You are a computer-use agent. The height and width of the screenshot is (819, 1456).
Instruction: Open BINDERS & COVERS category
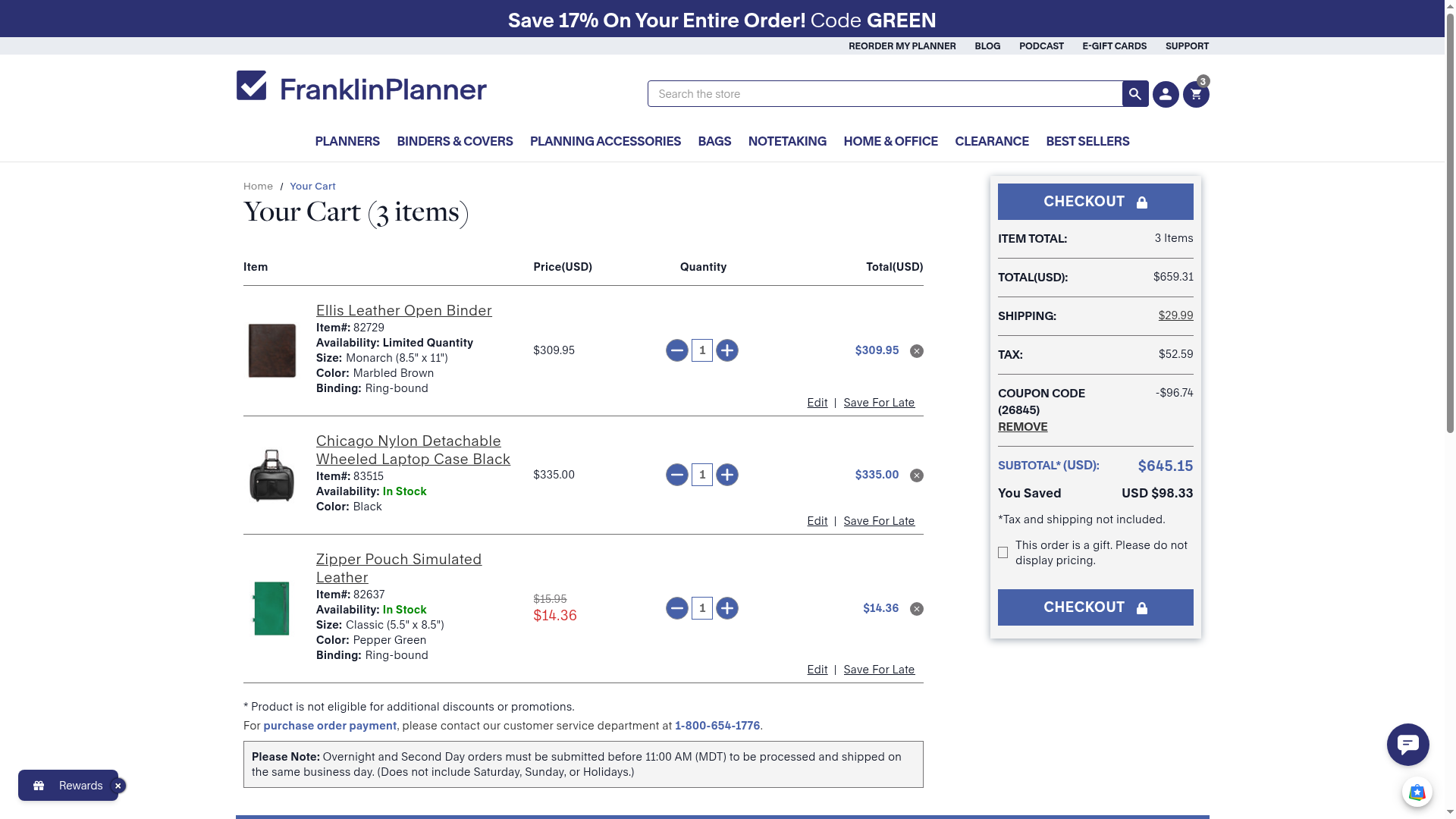pyautogui.click(x=454, y=141)
